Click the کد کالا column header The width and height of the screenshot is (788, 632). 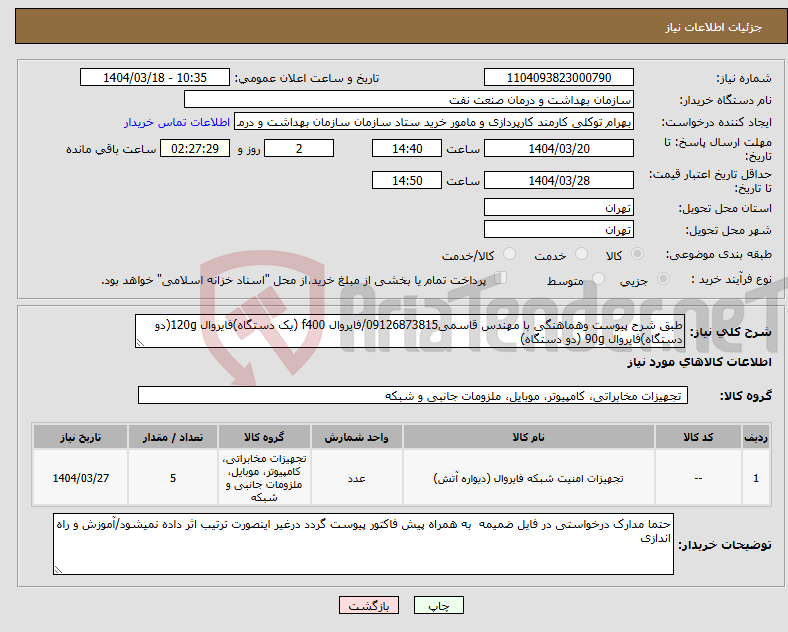click(698, 437)
